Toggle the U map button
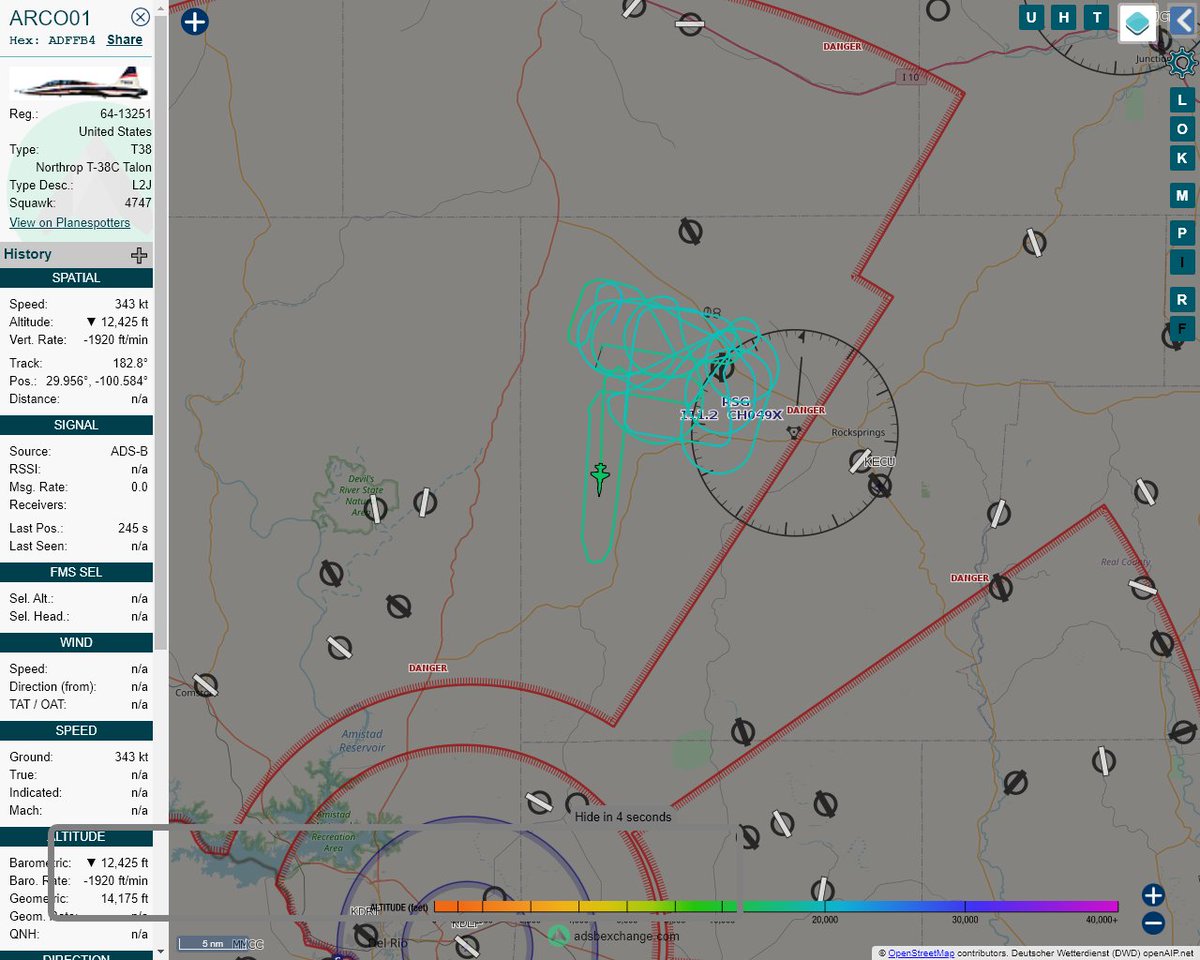1200x960 pixels. (x=1031, y=17)
